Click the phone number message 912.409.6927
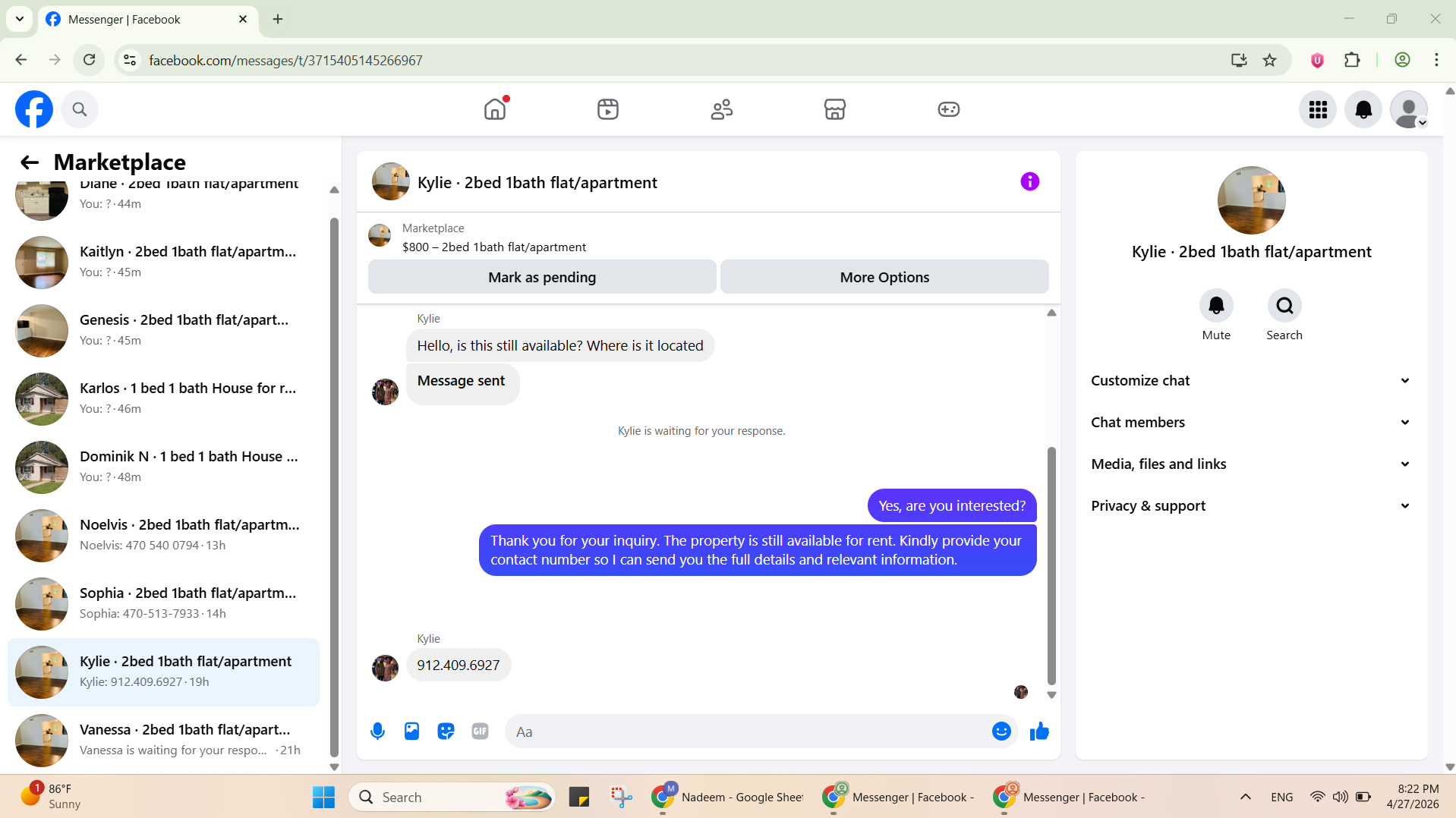 459,665
